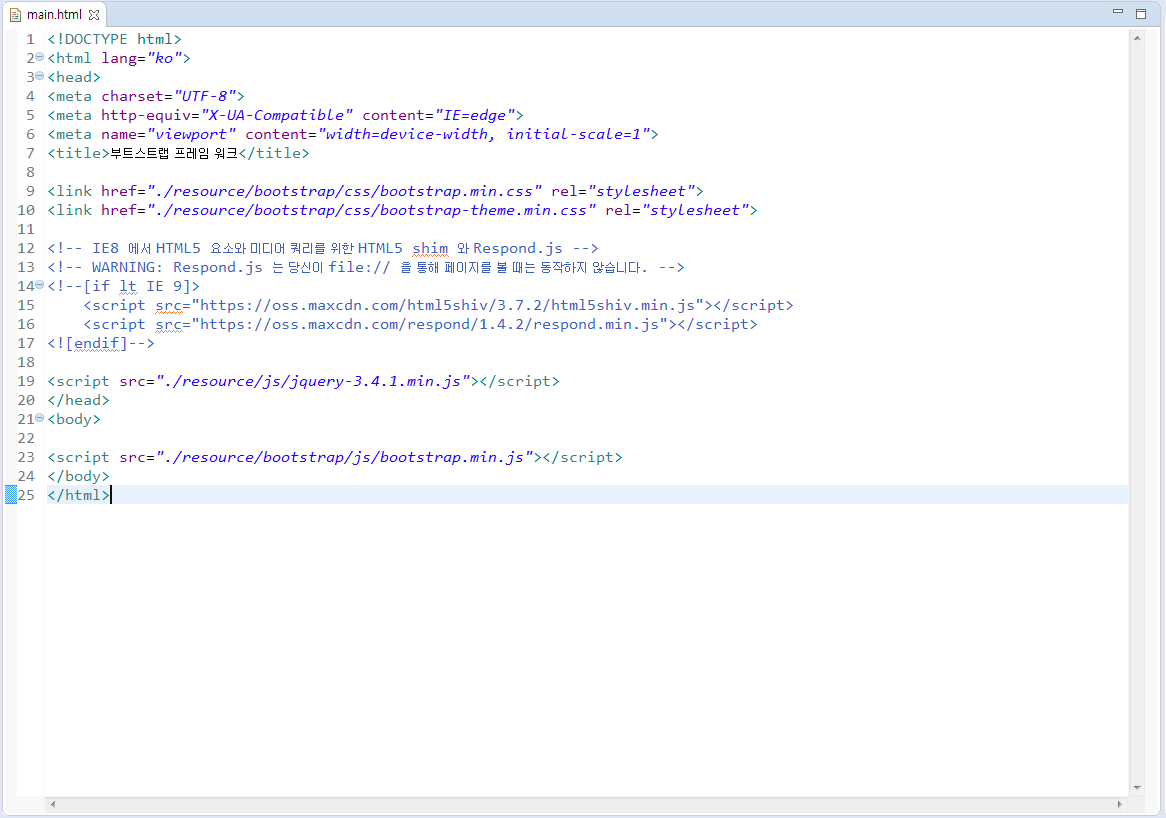
Task: Click the blue marker beside line 25
Action: [x=10, y=495]
